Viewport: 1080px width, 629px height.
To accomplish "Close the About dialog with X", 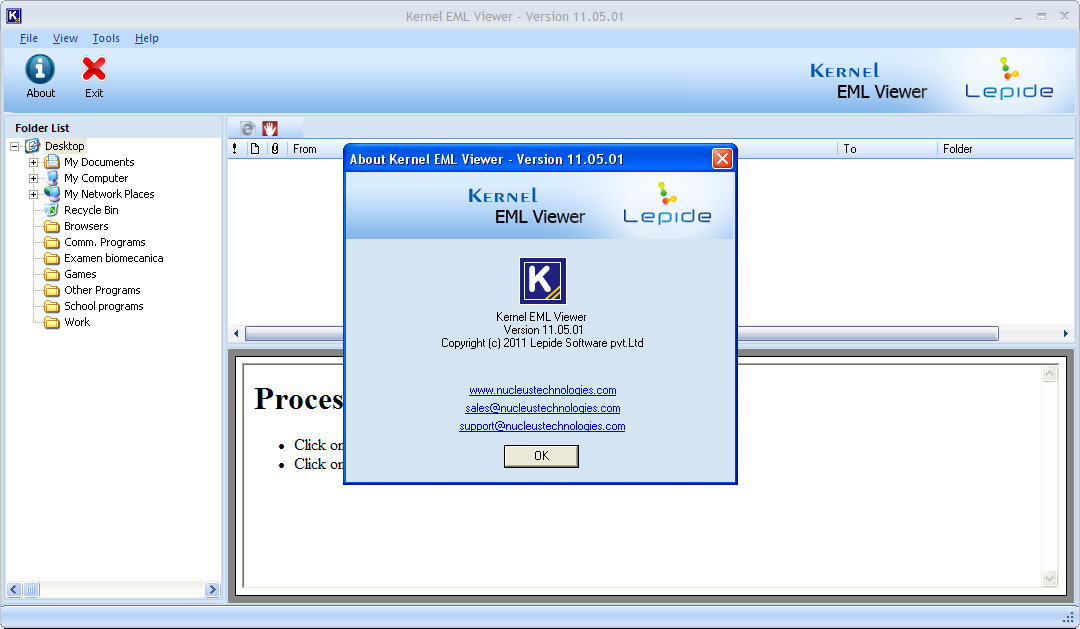I will point(722,159).
